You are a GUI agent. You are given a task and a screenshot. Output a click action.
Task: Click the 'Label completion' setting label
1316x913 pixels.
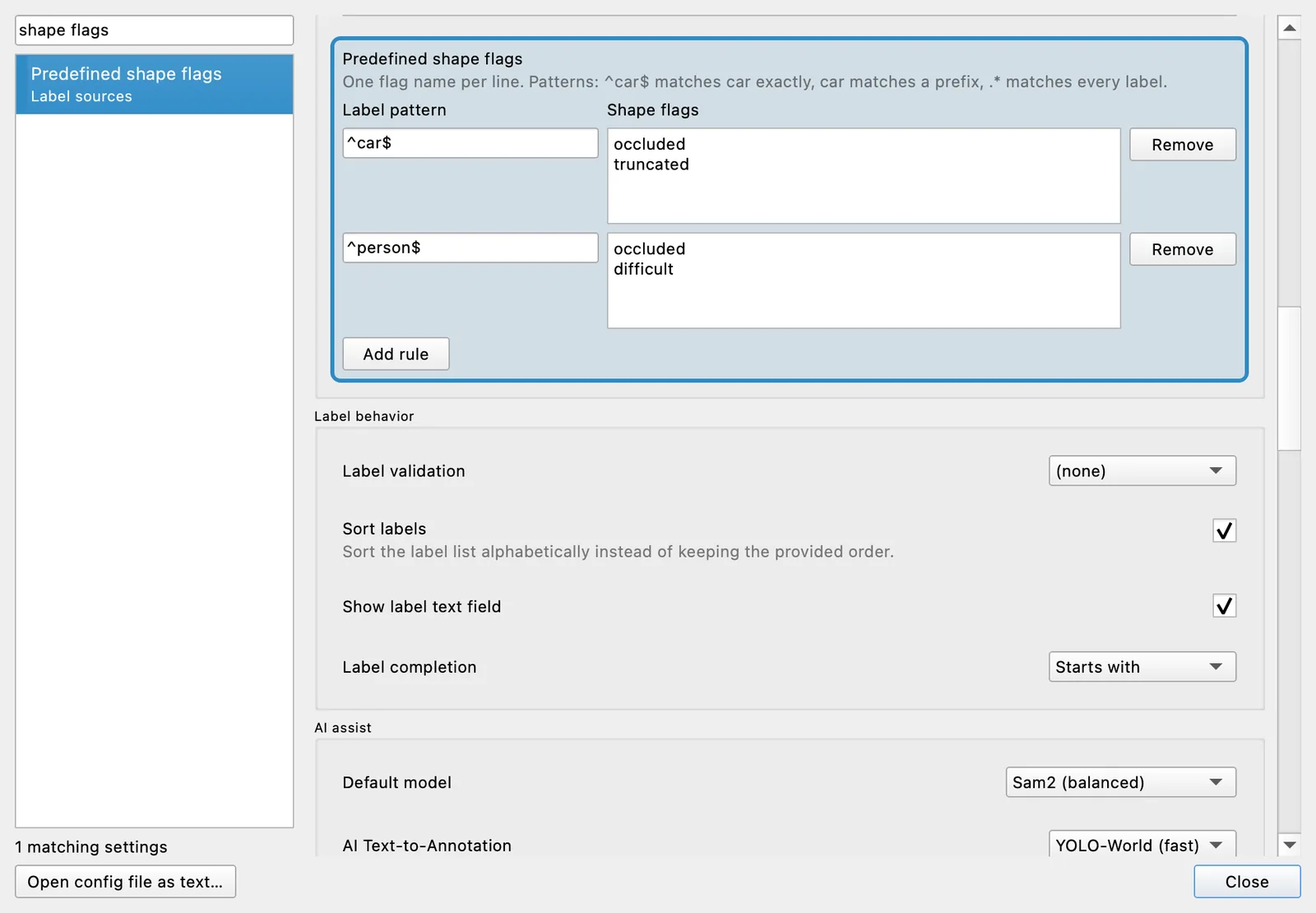click(x=410, y=667)
